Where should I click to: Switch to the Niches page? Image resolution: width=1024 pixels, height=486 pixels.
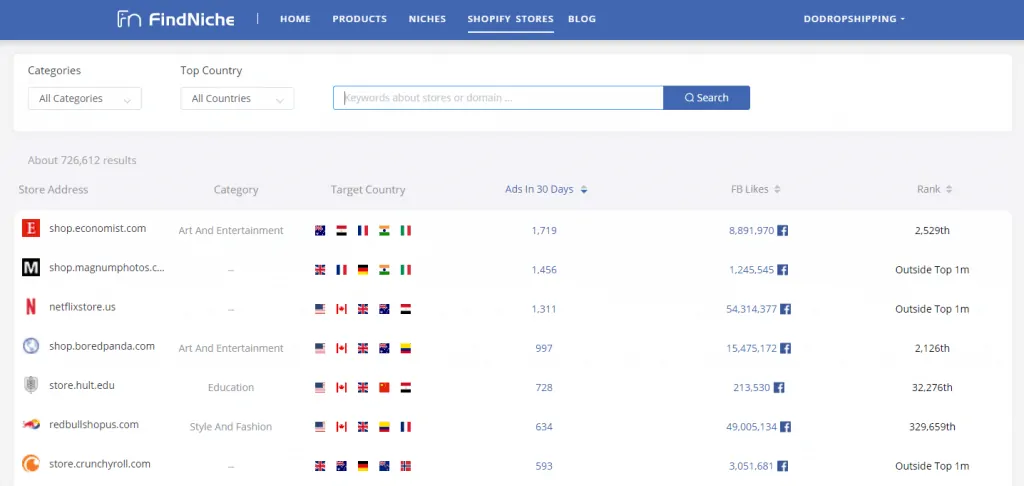click(x=428, y=19)
